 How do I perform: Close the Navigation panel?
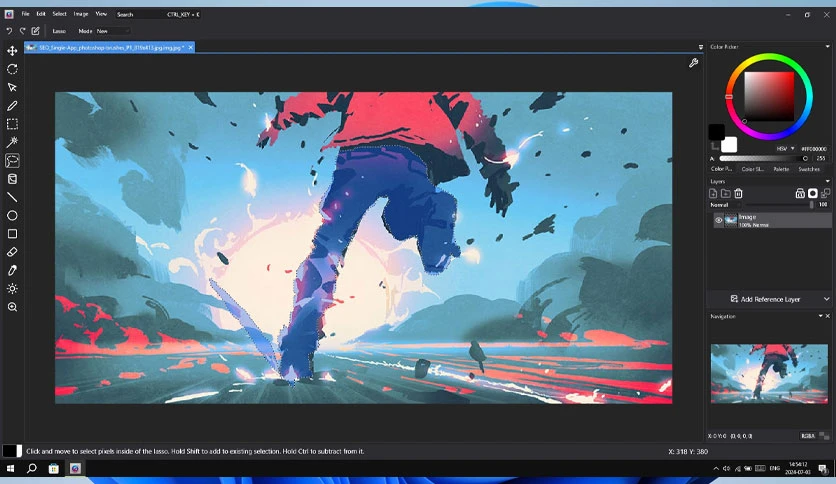click(827, 316)
